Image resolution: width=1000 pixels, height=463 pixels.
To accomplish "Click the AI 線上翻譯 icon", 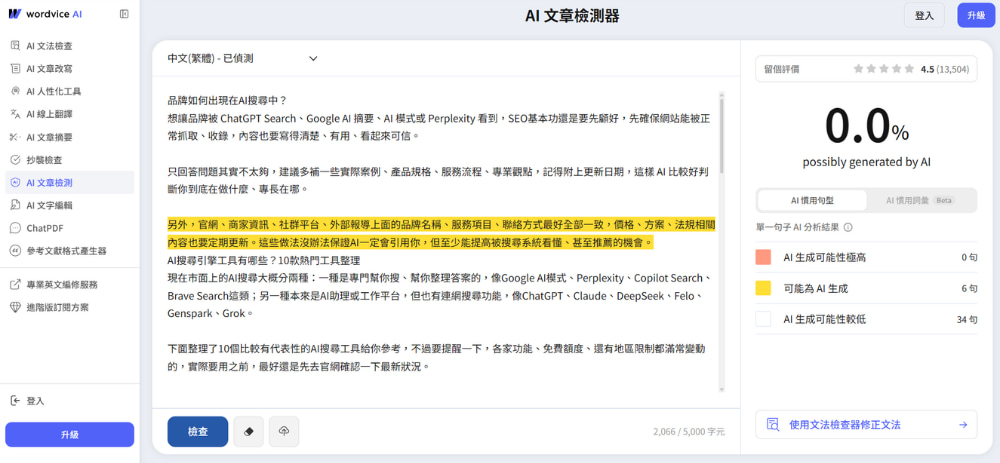I will pos(16,114).
